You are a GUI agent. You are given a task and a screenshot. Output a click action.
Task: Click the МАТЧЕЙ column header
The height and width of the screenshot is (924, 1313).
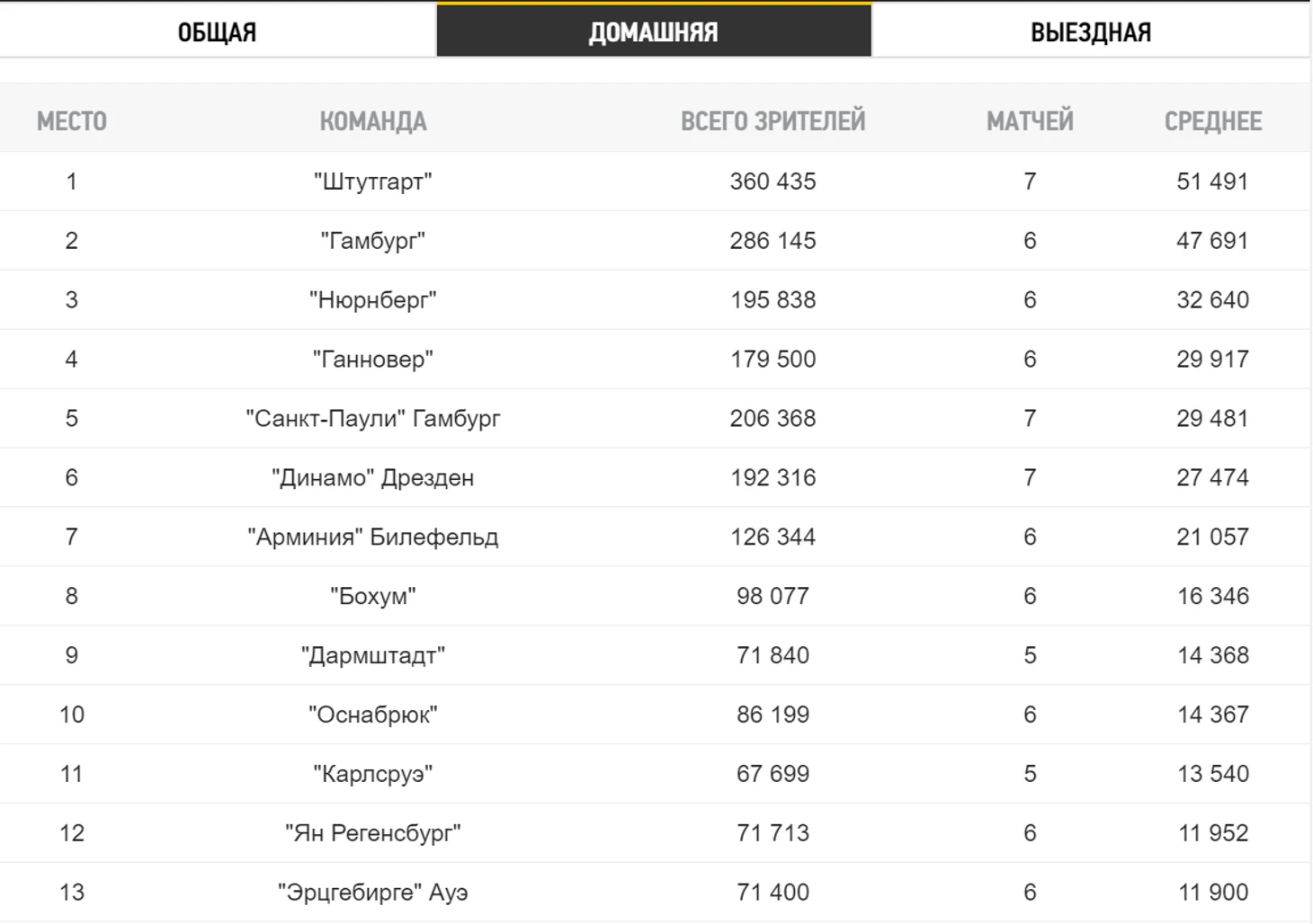pos(1030,121)
